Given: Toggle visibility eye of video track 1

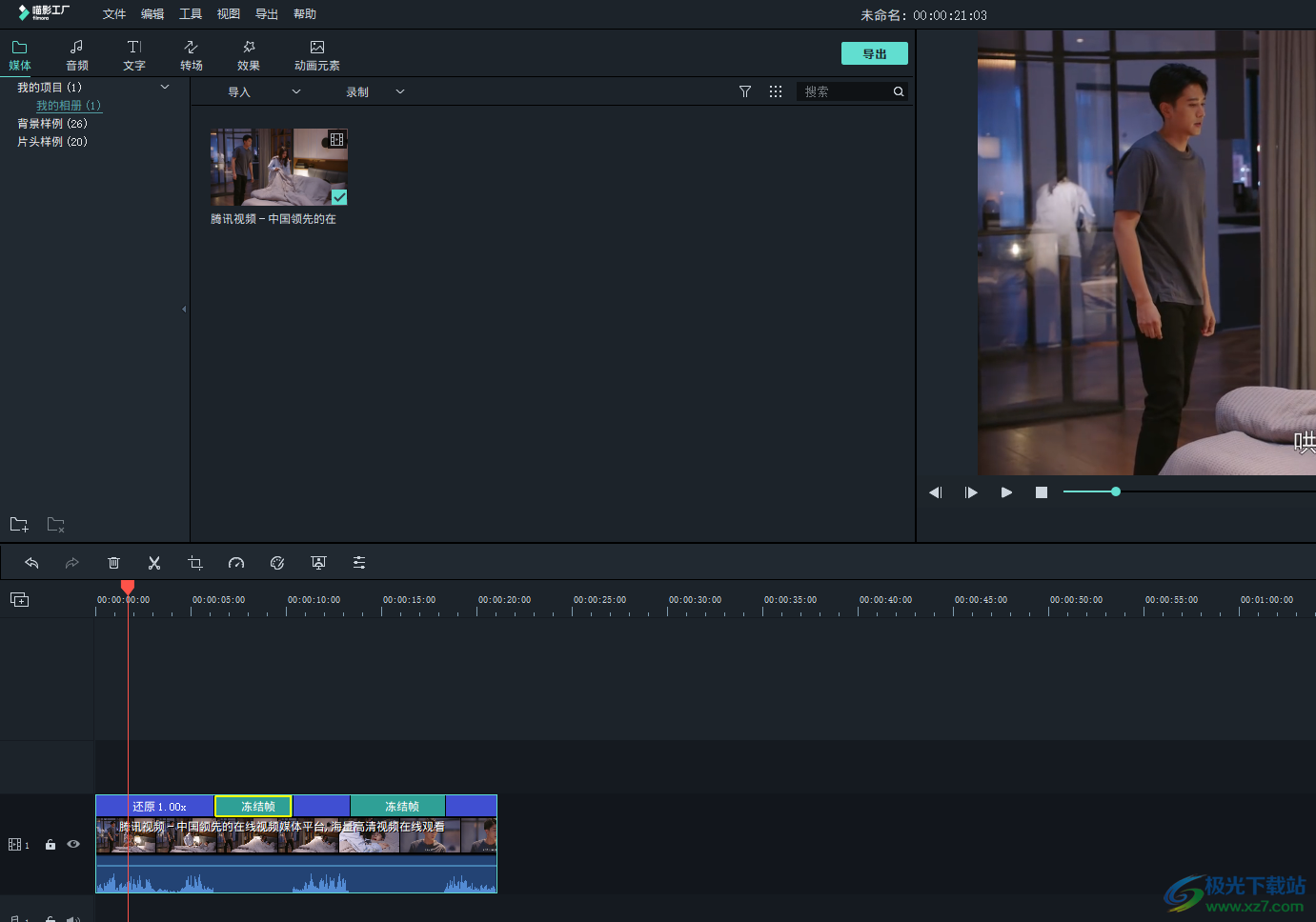Looking at the screenshot, I should click(x=73, y=844).
